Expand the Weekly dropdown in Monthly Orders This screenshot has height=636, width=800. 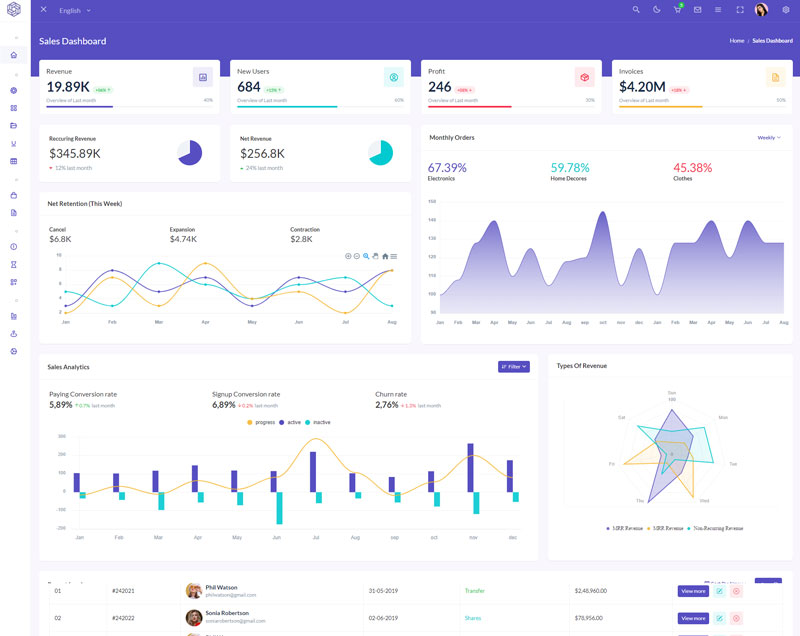pyautogui.click(x=769, y=138)
